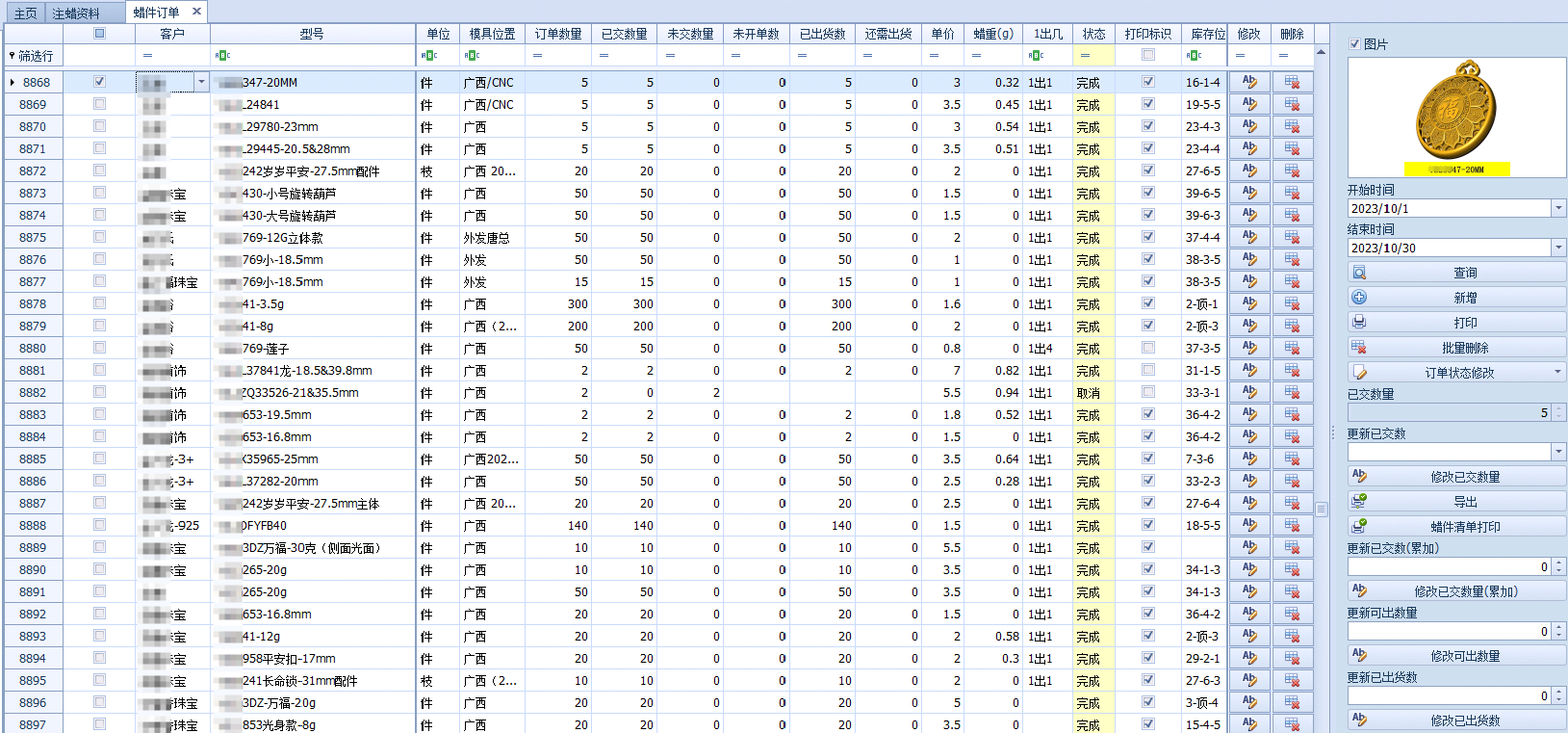Click the 蜡件清单打印 button
The image size is (1568, 733).
[1456, 527]
